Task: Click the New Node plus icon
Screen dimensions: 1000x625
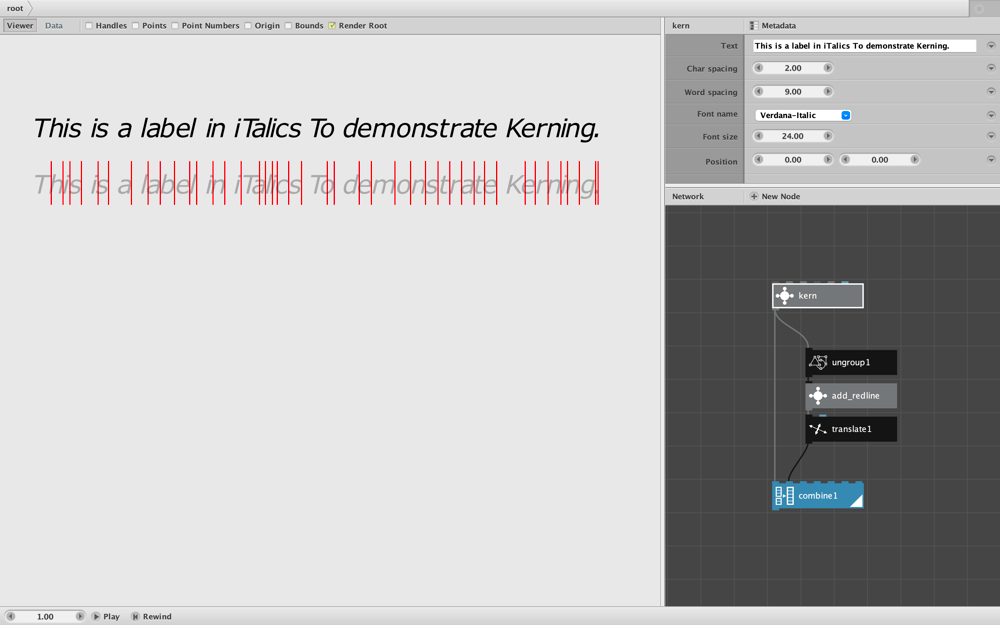Action: pos(754,196)
